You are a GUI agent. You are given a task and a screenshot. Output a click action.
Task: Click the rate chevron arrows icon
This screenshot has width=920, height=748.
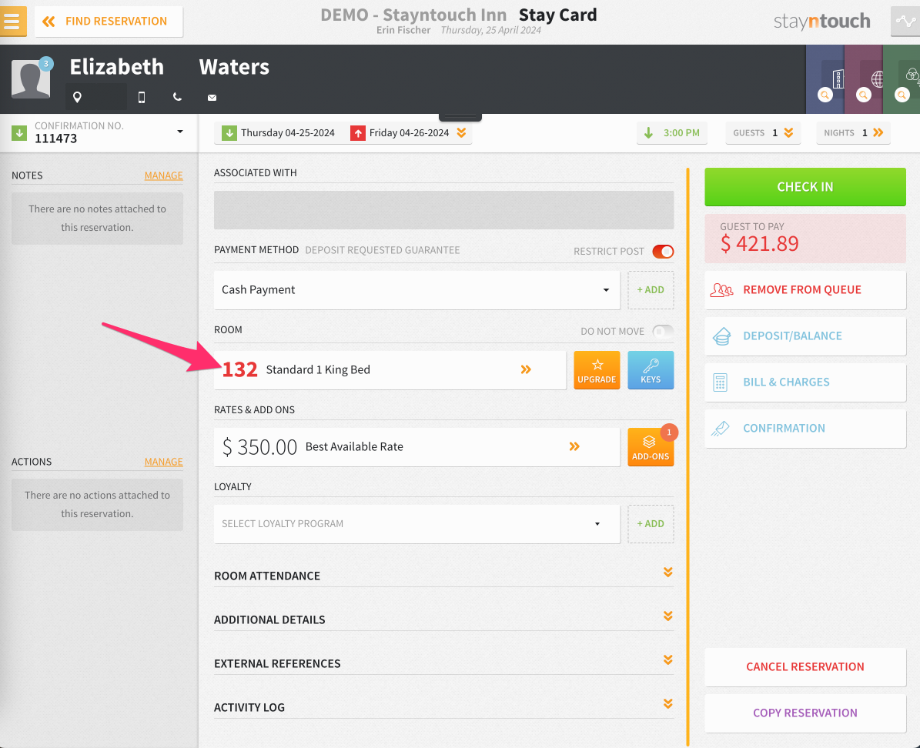click(x=574, y=446)
